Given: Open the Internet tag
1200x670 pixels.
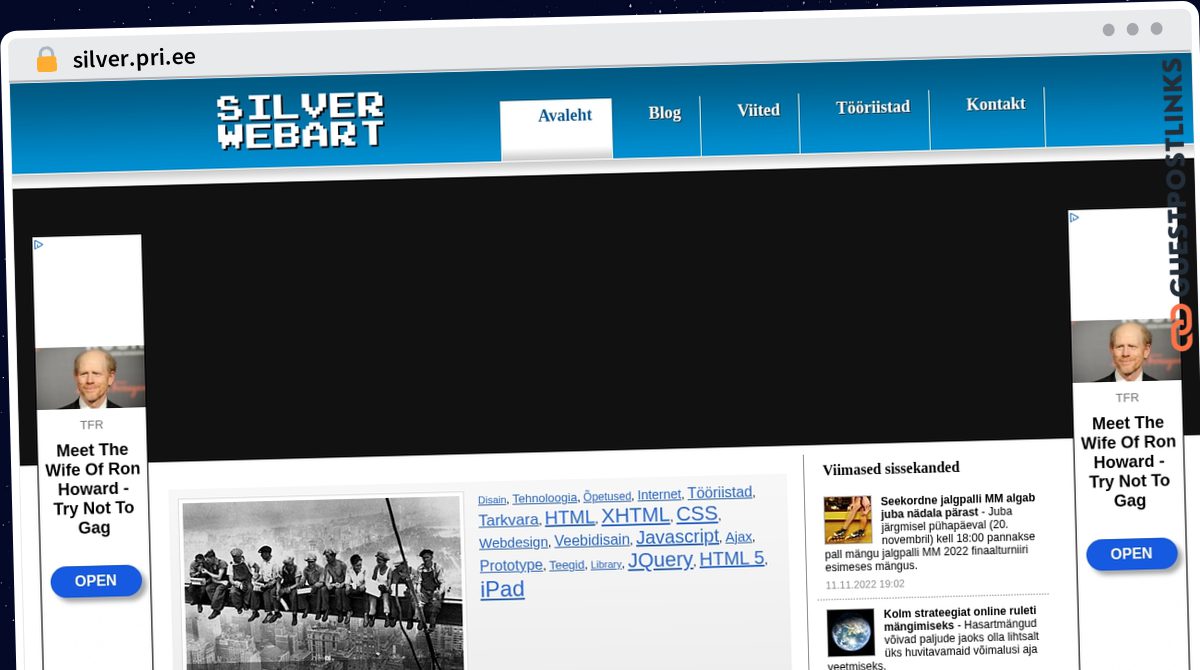Looking at the screenshot, I should pos(659,494).
